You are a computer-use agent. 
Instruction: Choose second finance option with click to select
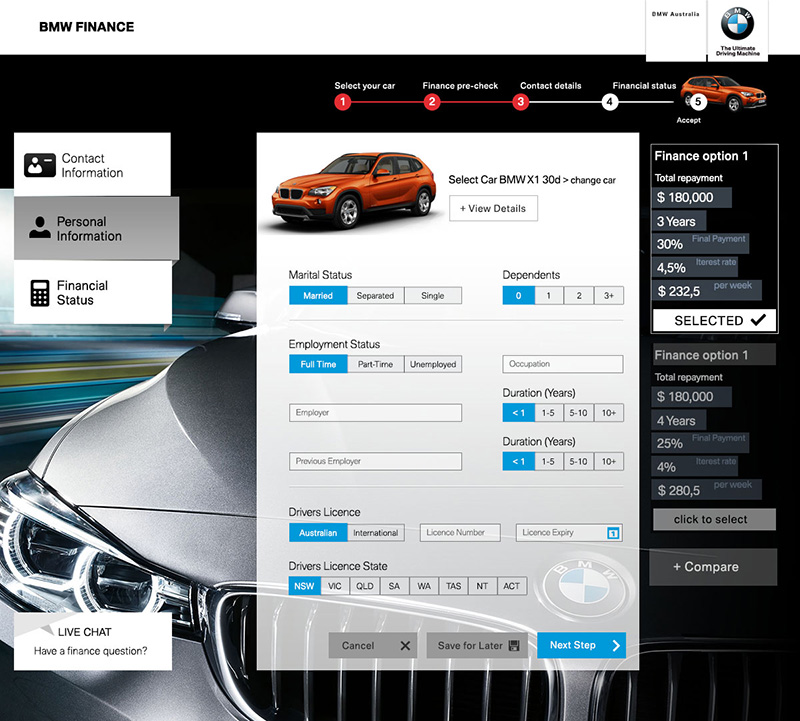click(713, 520)
